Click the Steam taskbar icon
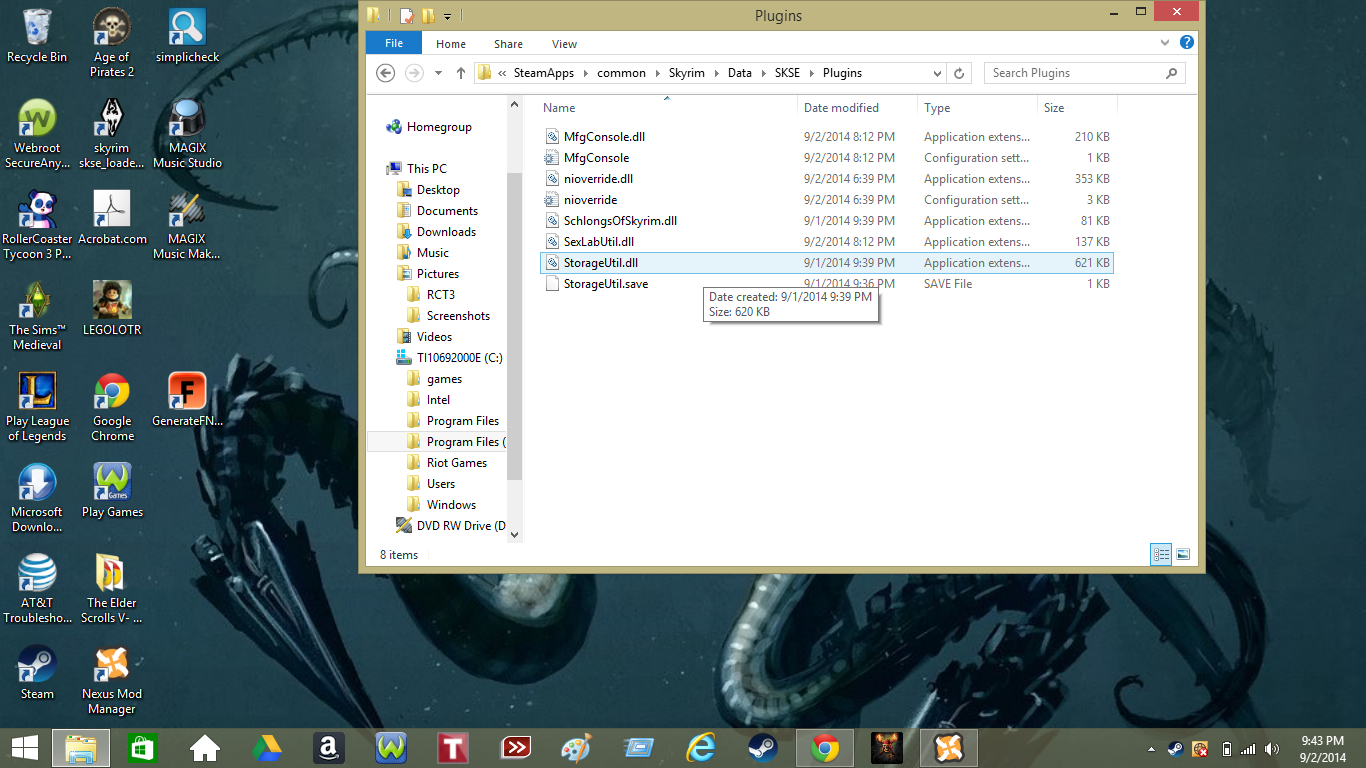This screenshot has height=768, width=1366. pos(763,747)
